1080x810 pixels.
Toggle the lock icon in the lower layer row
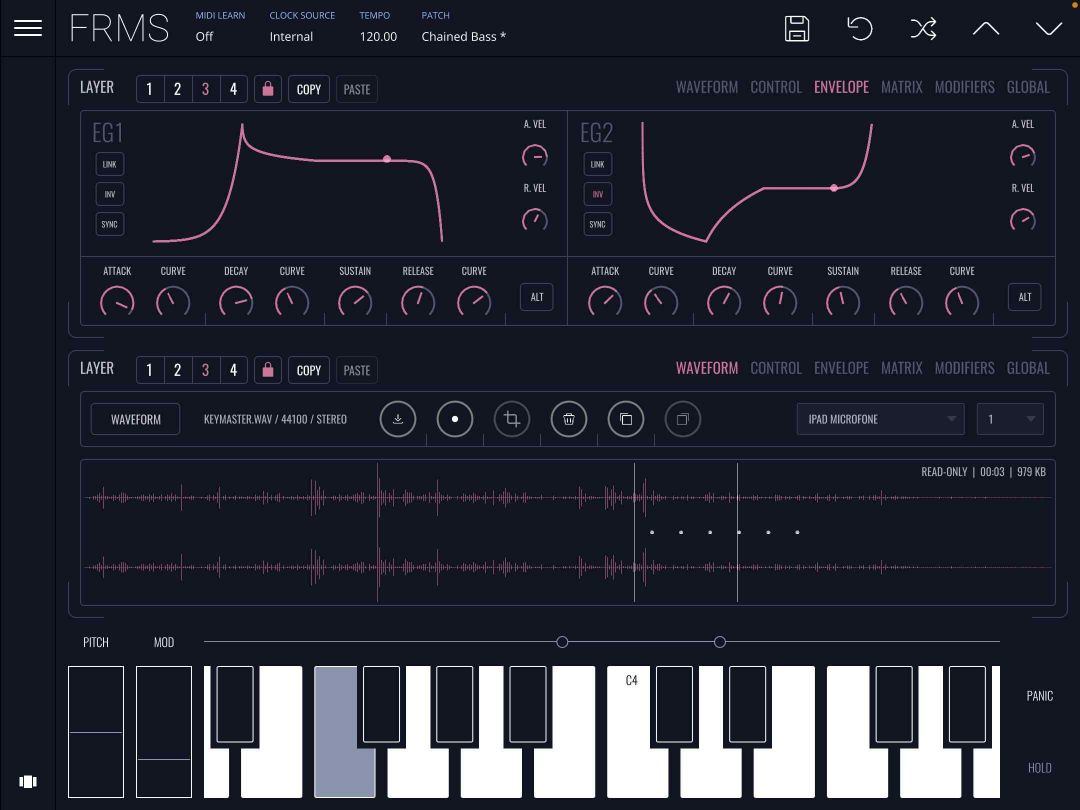[268, 370]
